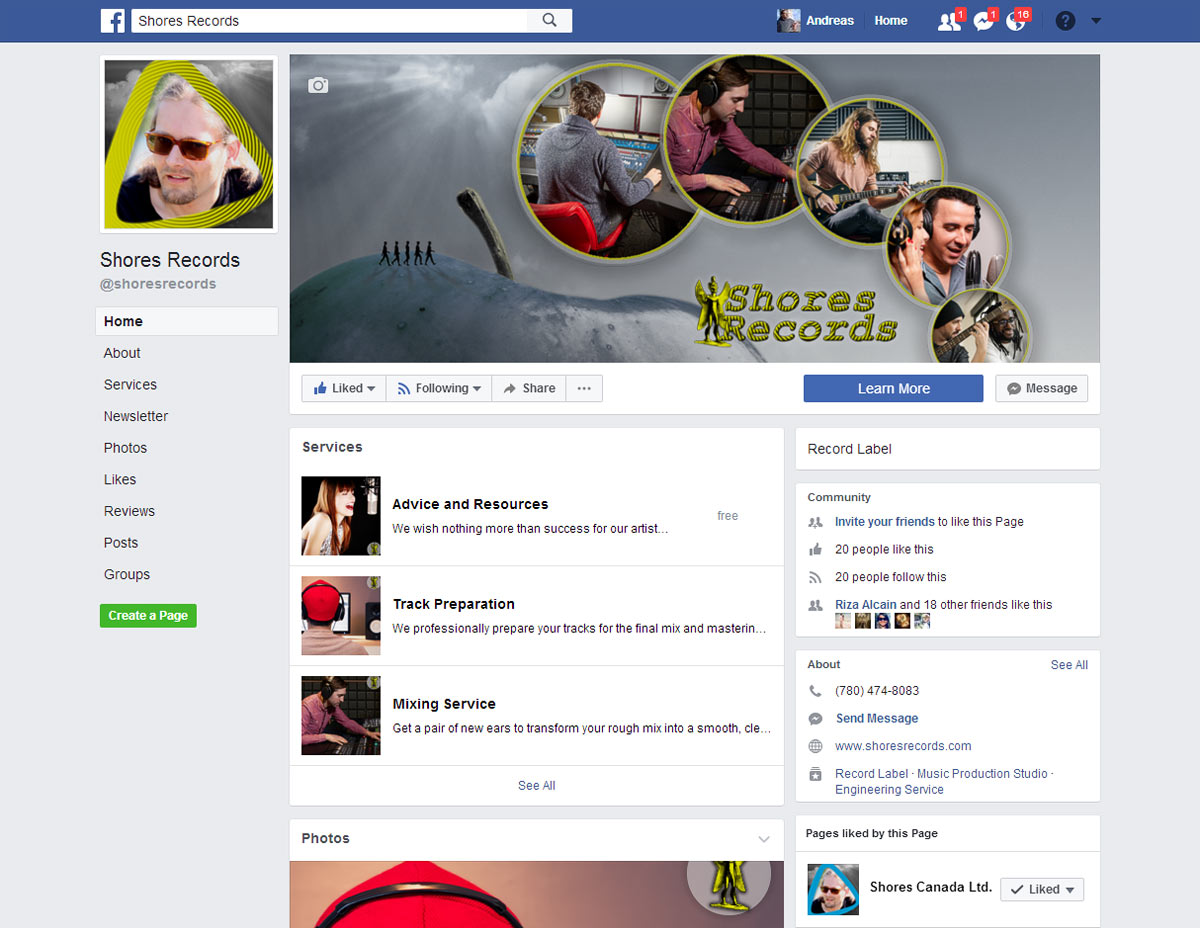Open the Mixing Service entry
Image resolution: width=1200 pixels, height=928 pixels.
(444, 704)
